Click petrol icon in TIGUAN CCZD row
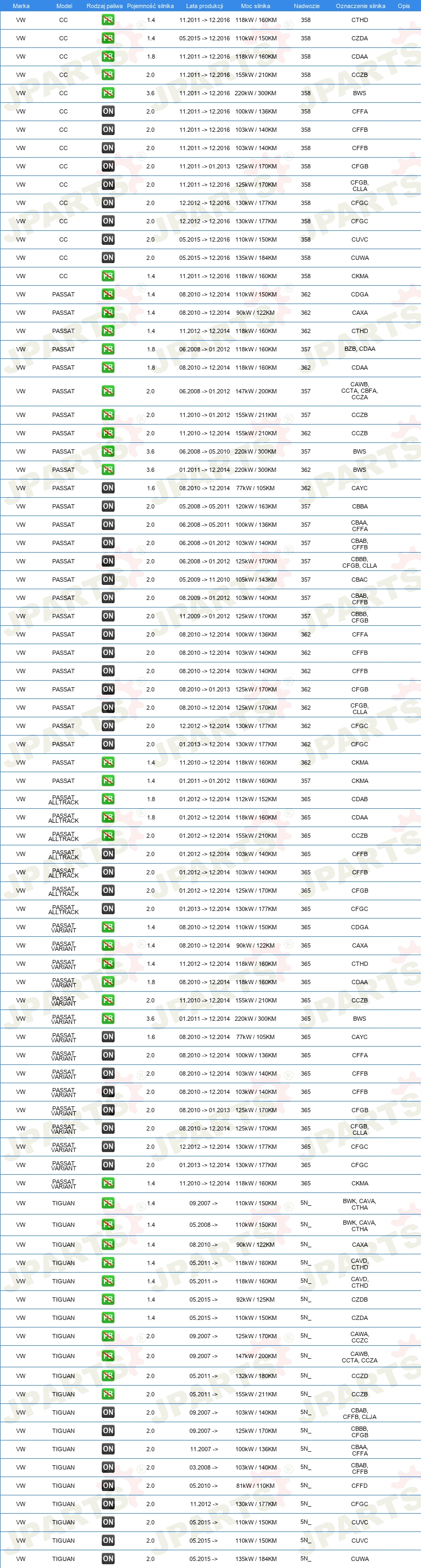 (x=108, y=1375)
